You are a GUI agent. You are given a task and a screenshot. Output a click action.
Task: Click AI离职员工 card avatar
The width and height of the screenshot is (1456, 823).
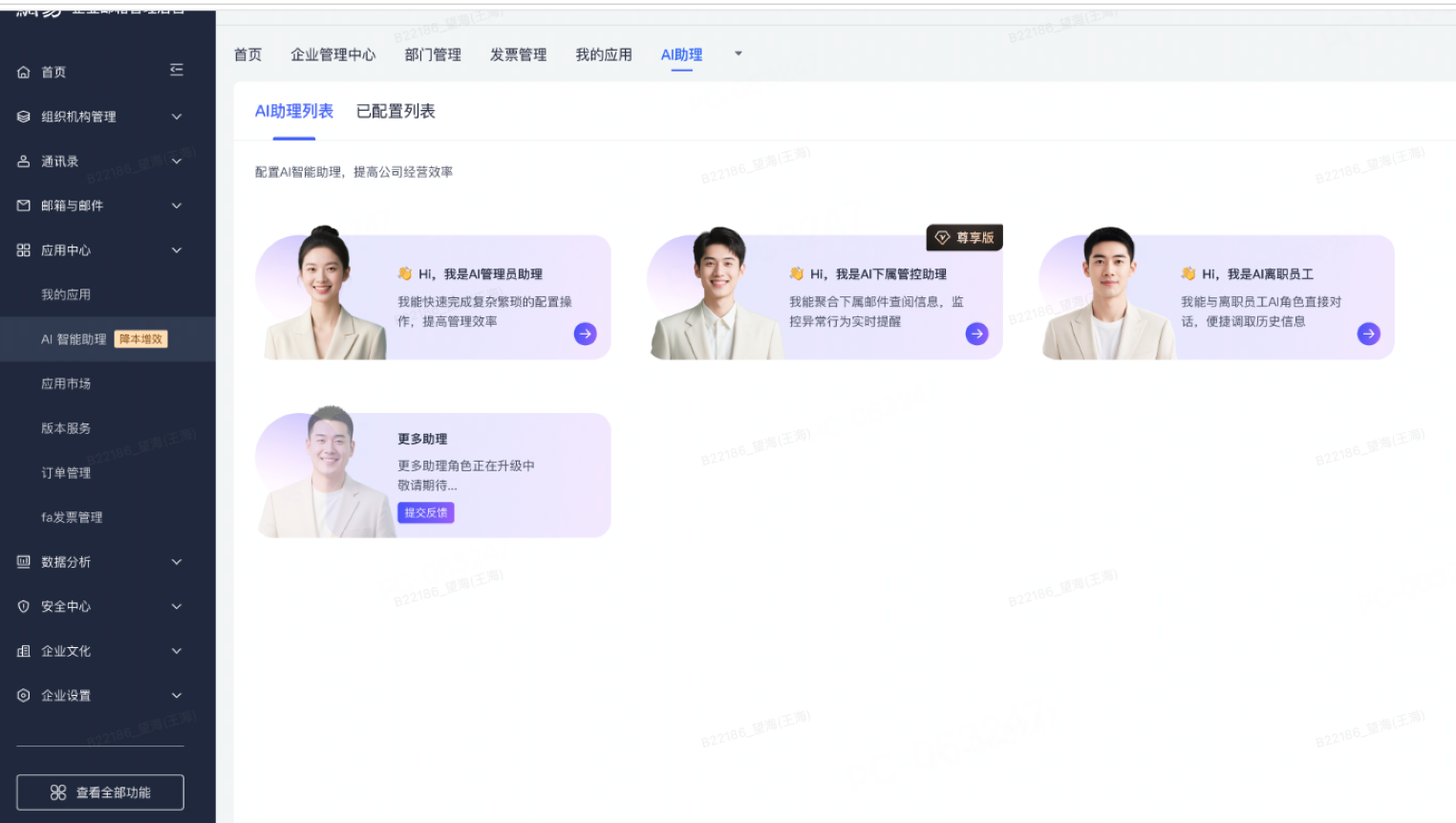1108,292
